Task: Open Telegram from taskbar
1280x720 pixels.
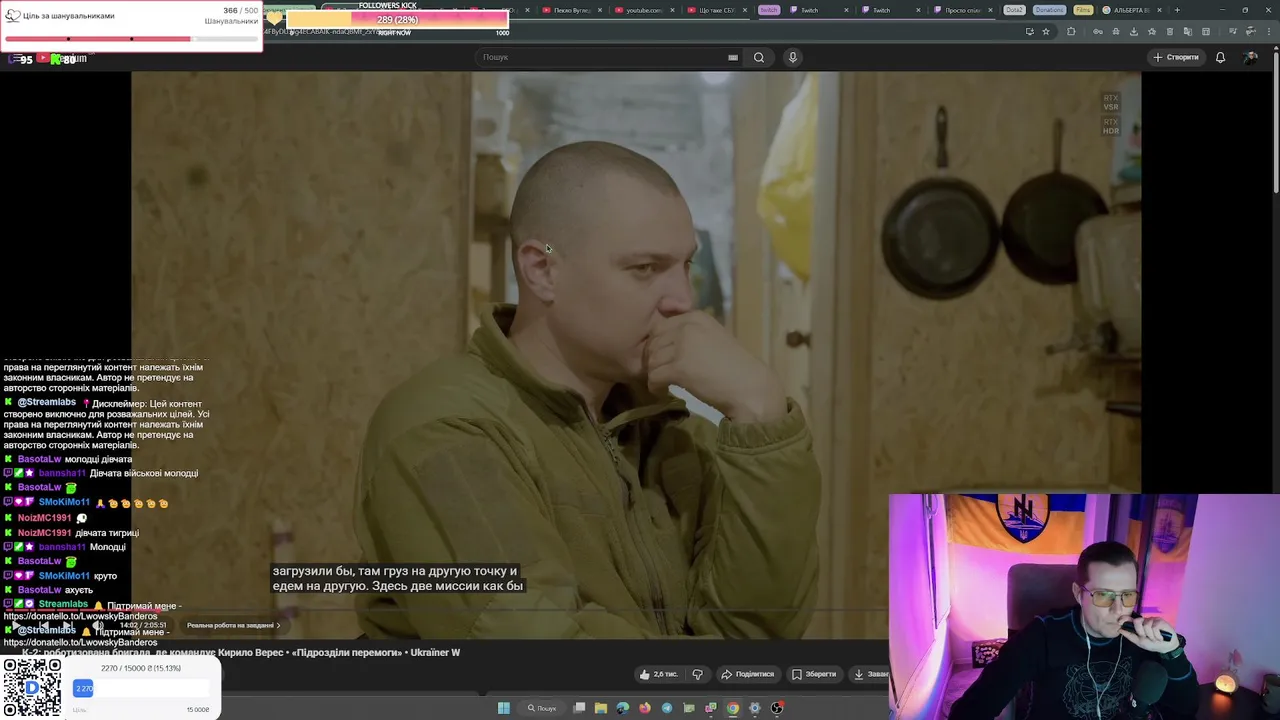Action: click(x=667, y=708)
